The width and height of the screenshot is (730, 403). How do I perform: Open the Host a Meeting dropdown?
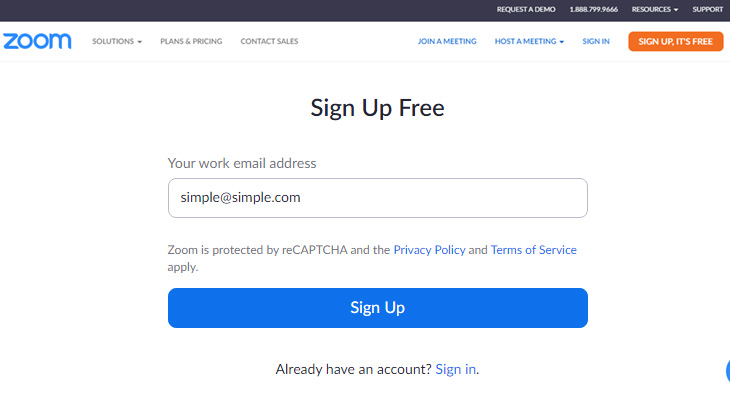[529, 42]
